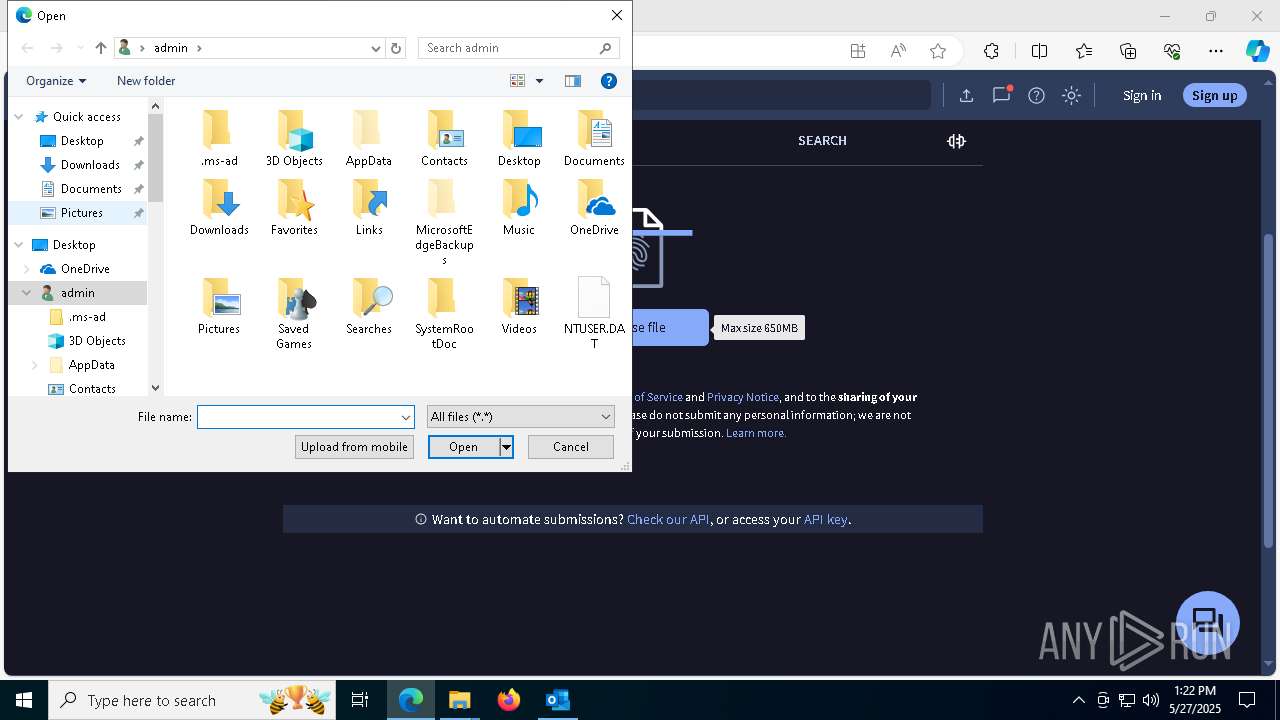The image size is (1280, 720).
Task: Select the Searches folder
Action: tap(369, 306)
